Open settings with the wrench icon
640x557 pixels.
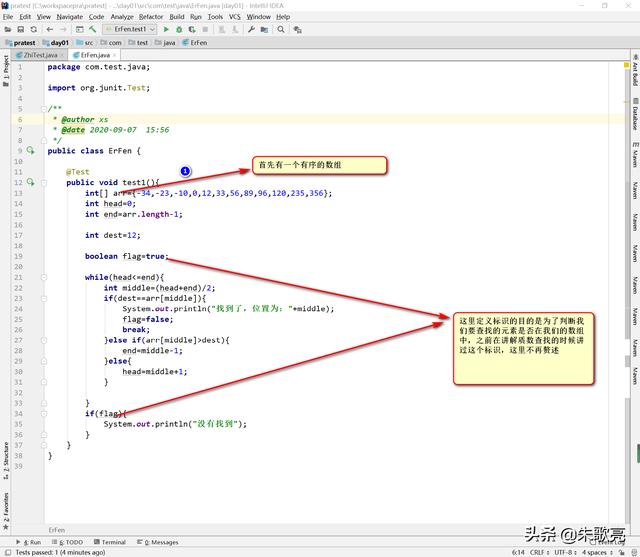pos(251,29)
